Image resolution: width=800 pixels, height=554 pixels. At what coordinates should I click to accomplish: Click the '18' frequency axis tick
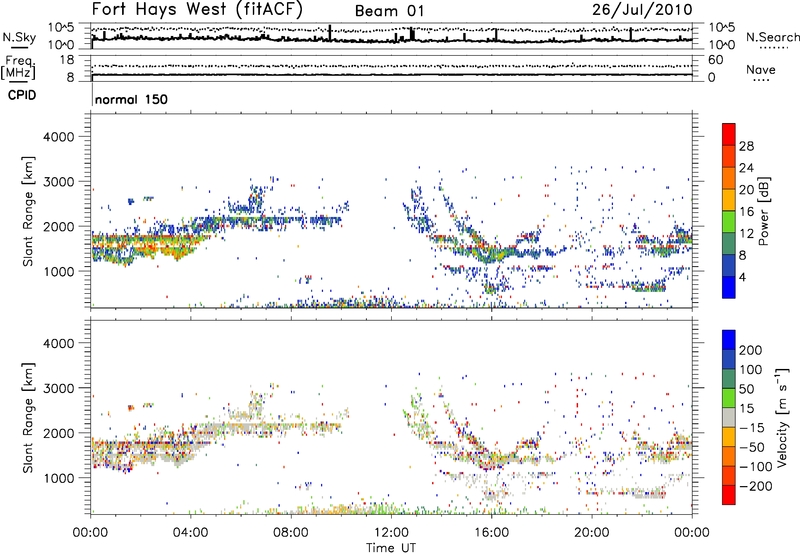pos(66,60)
